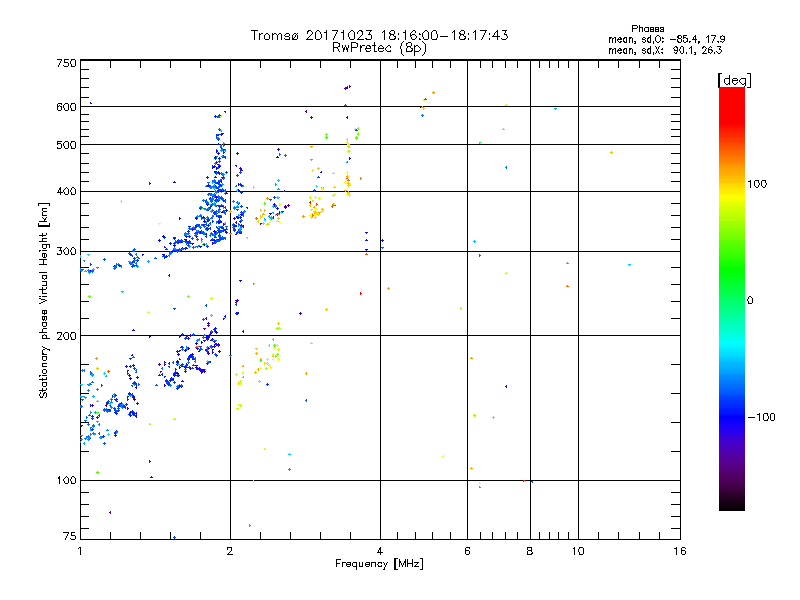The image size is (800, 600).
Task: Pick the red top of the colorbar
Action: [731, 92]
